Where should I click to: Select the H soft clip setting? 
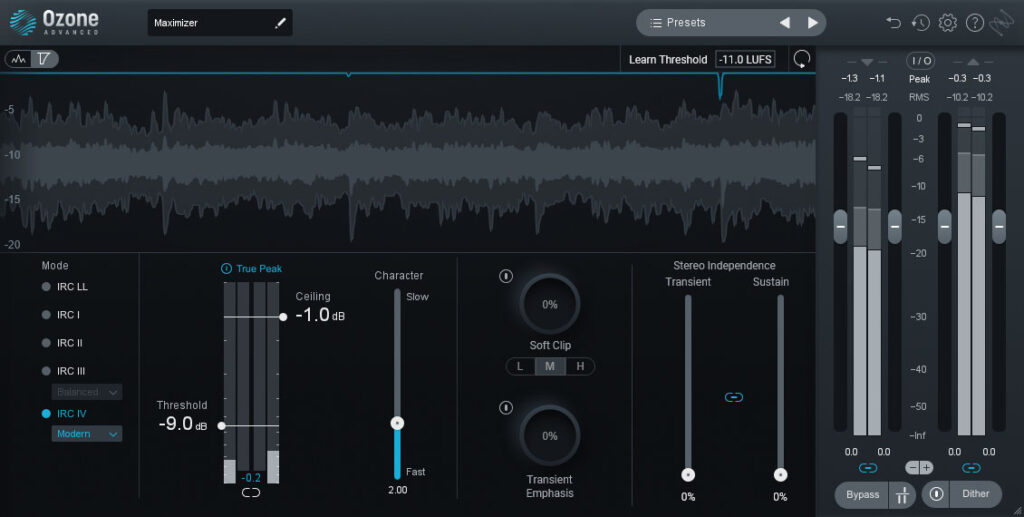[x=579, y=366]
